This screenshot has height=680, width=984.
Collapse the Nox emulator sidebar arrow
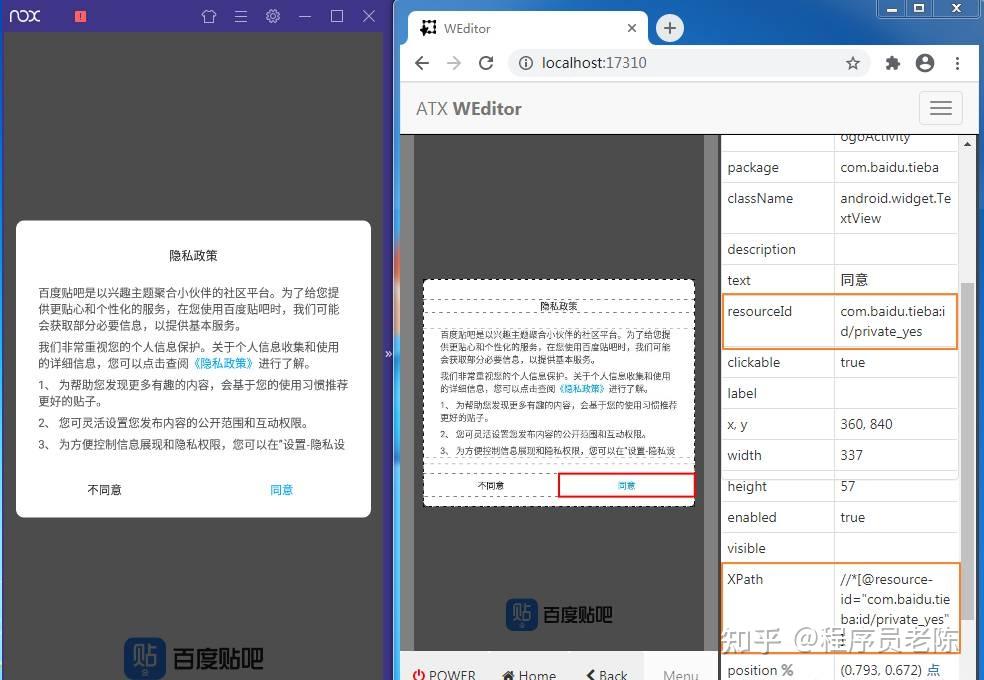point(389,353)
